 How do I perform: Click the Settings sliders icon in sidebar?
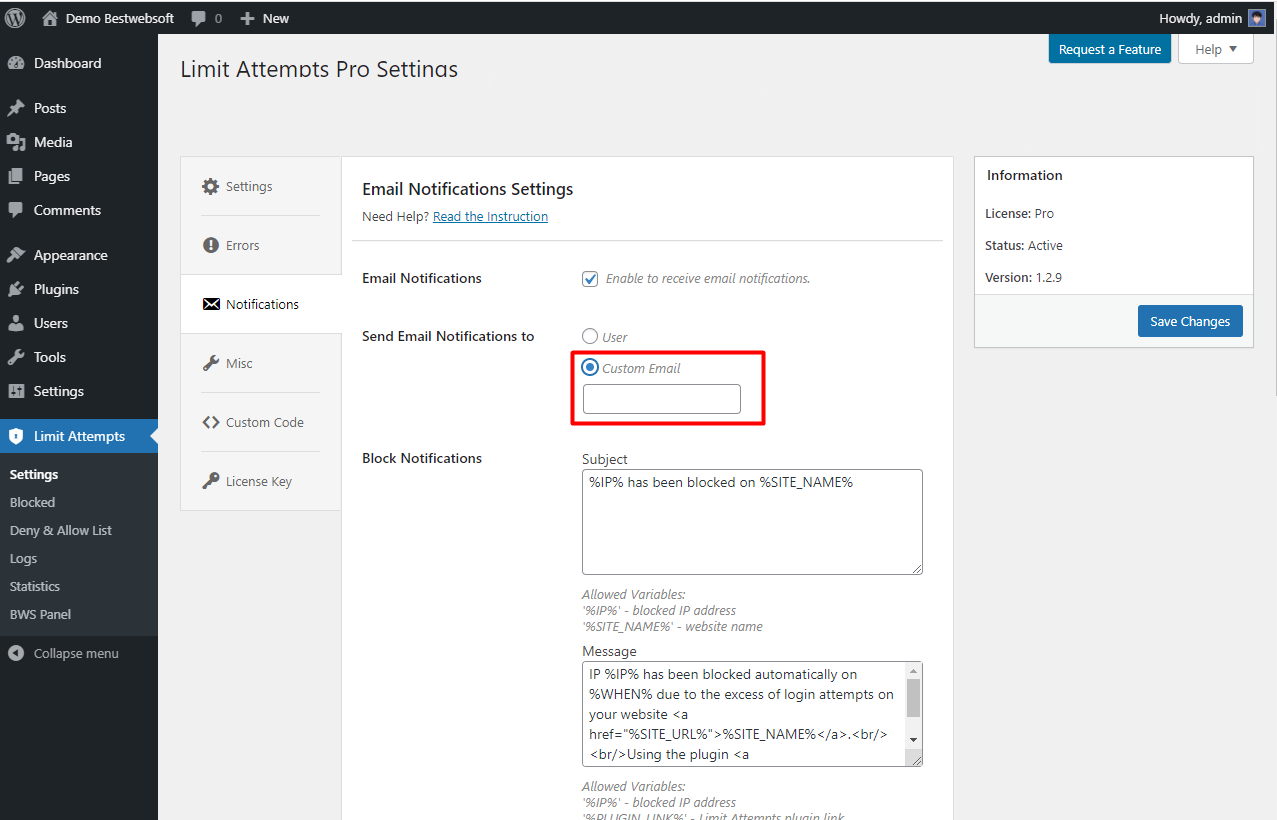pyautogui.click(x=16, y=391)
